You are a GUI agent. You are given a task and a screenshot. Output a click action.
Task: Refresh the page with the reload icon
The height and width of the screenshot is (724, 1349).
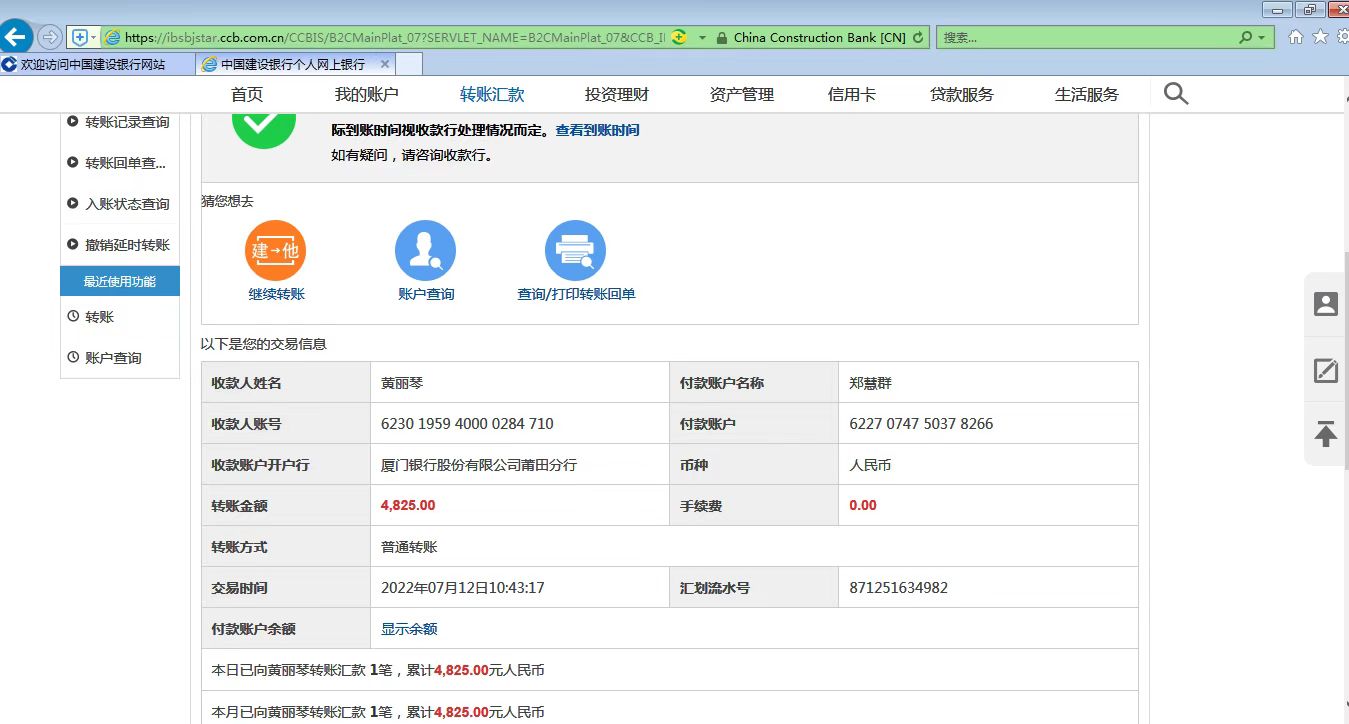click(x=918, y=38)
